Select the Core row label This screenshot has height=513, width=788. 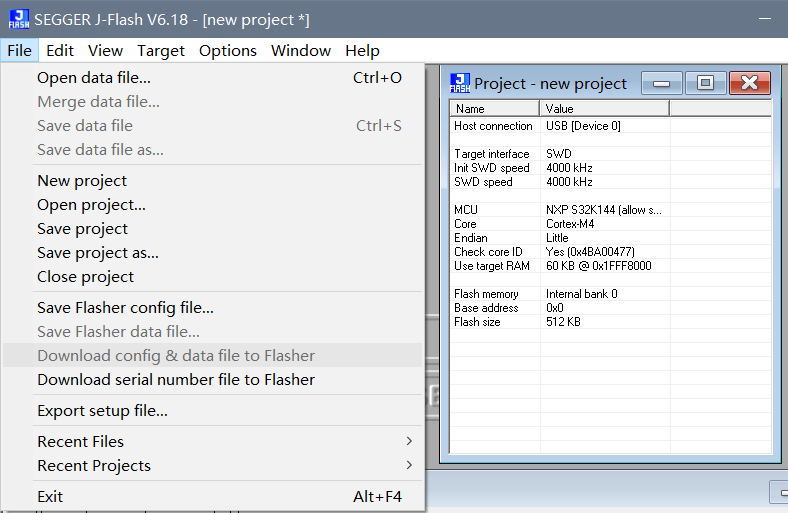coord(465,224)
